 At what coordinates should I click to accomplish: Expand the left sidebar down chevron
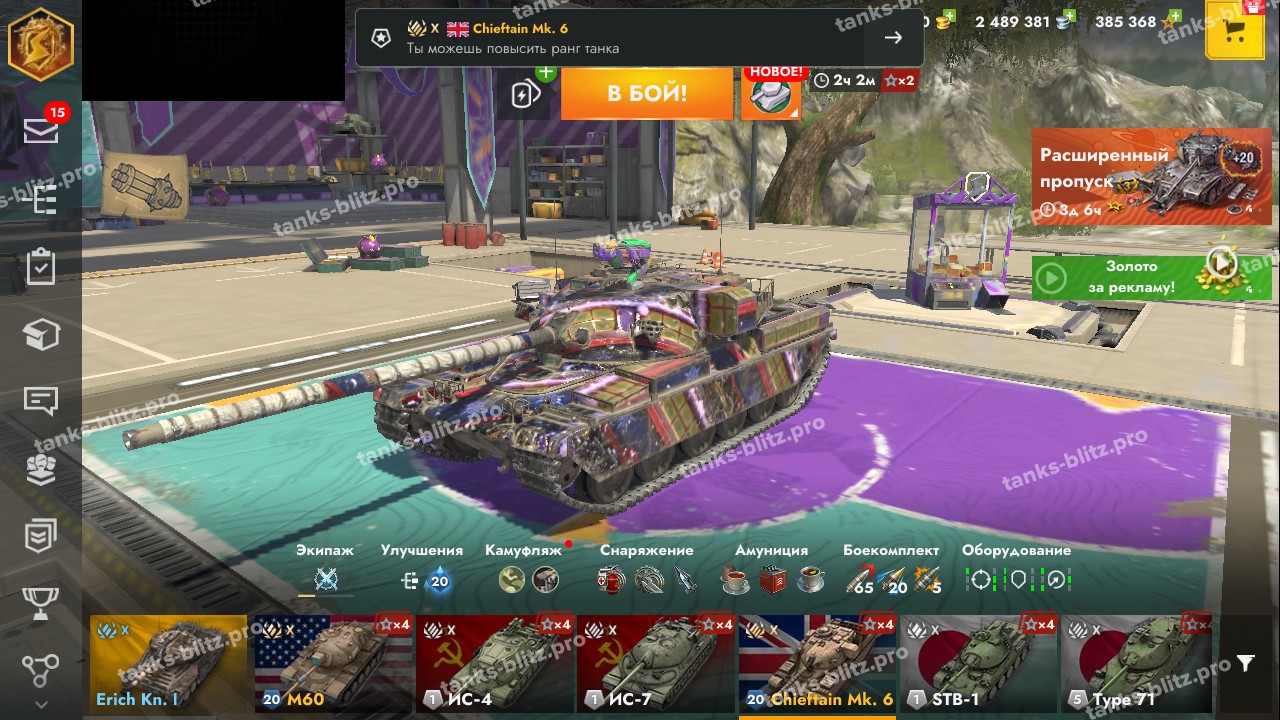coord(41,704)
